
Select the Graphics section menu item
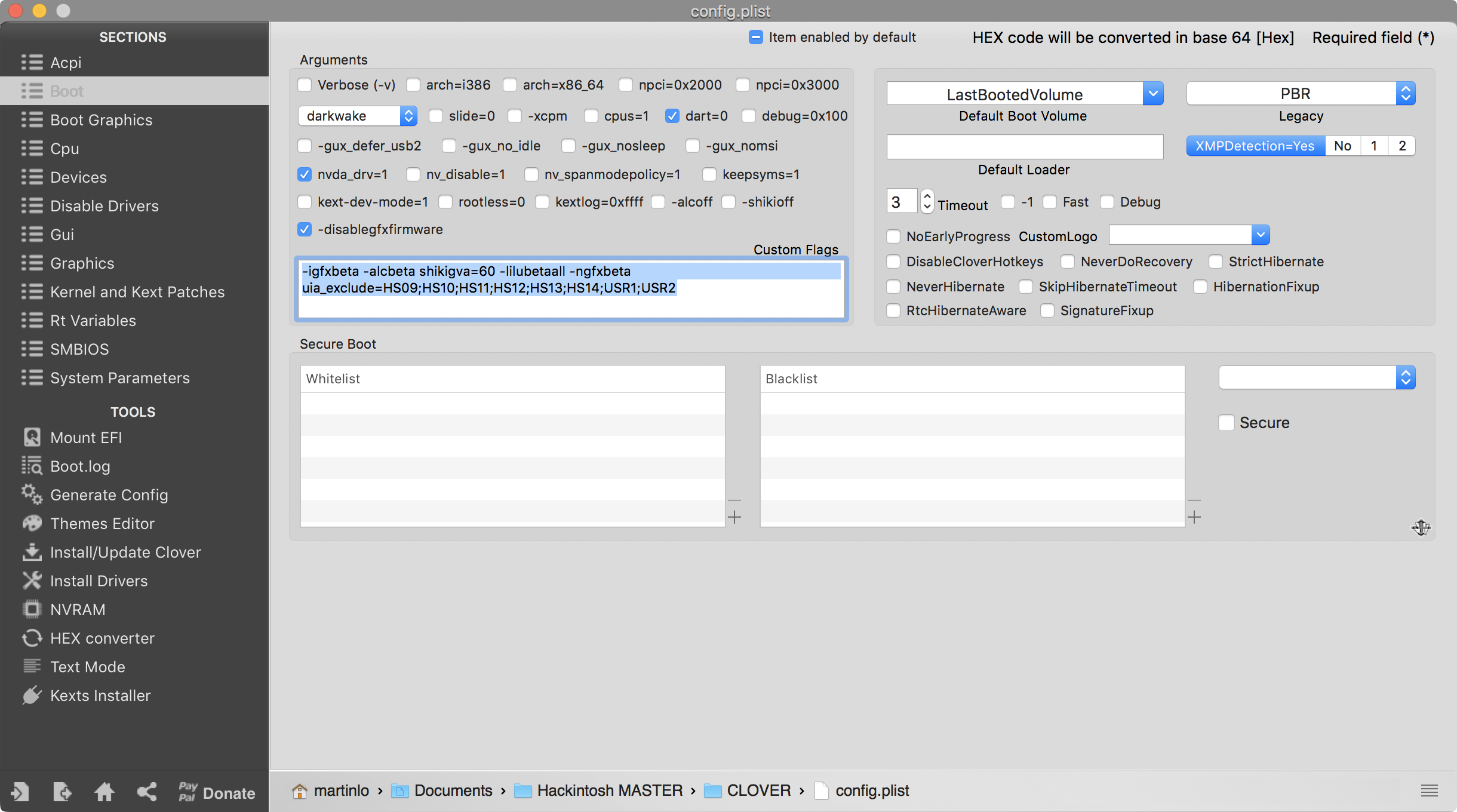click(x=82, y=263)
